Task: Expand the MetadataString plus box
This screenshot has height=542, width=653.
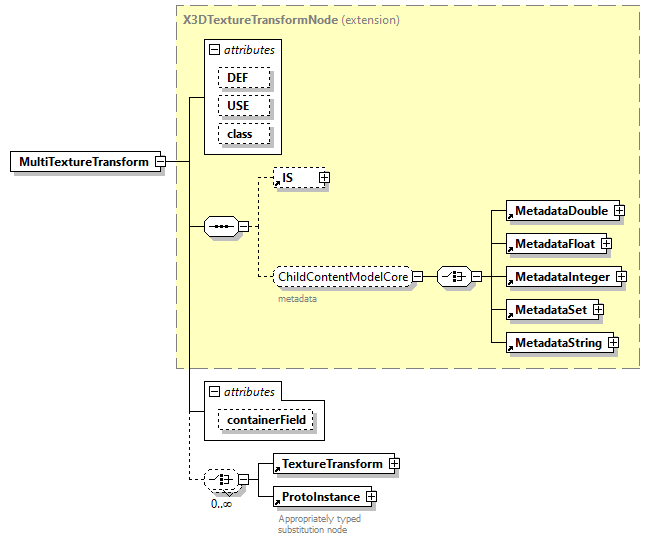Action: [x=613, y=343]
